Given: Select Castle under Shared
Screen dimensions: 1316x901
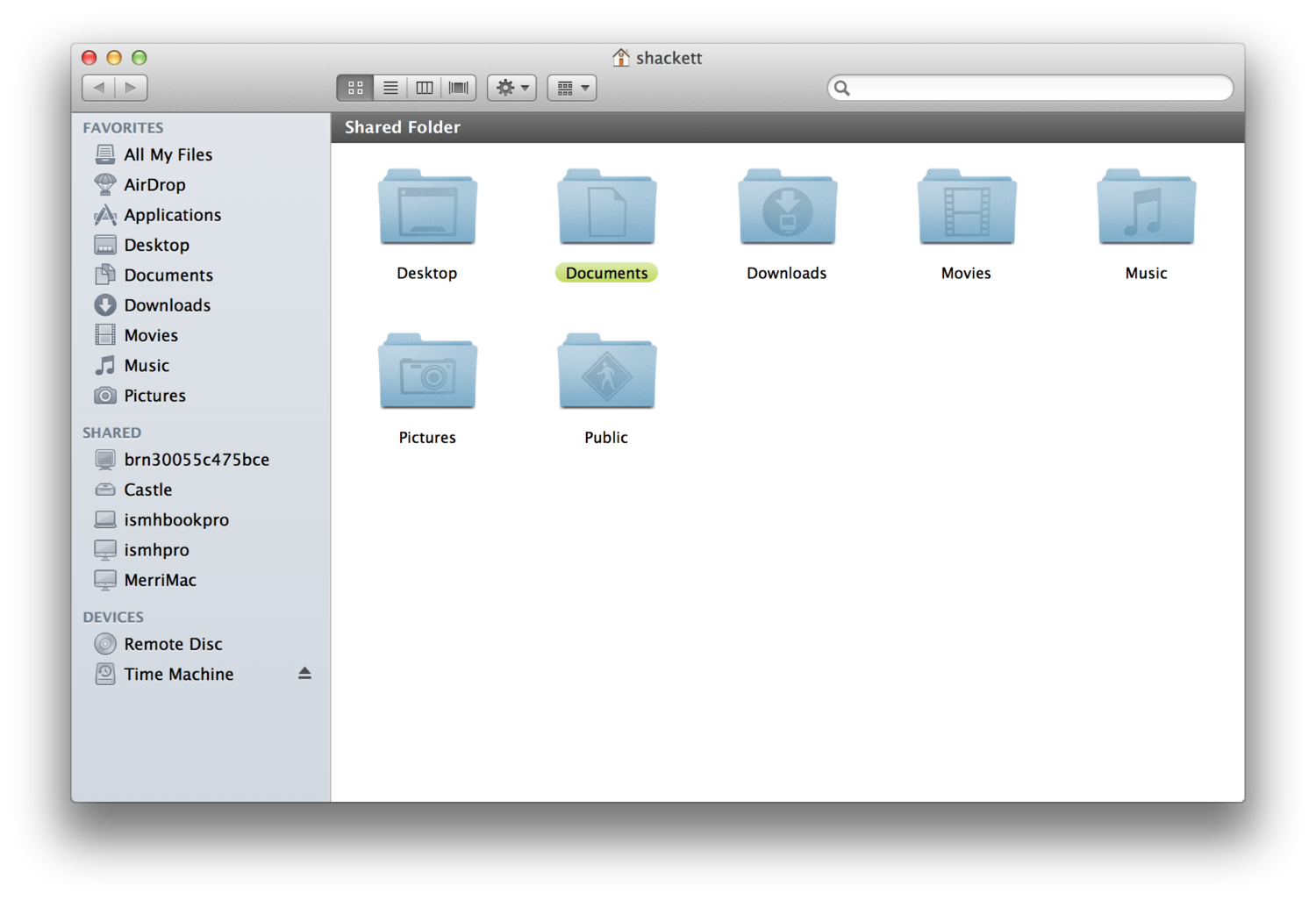Looking at the screenshot, I should 147,490.
